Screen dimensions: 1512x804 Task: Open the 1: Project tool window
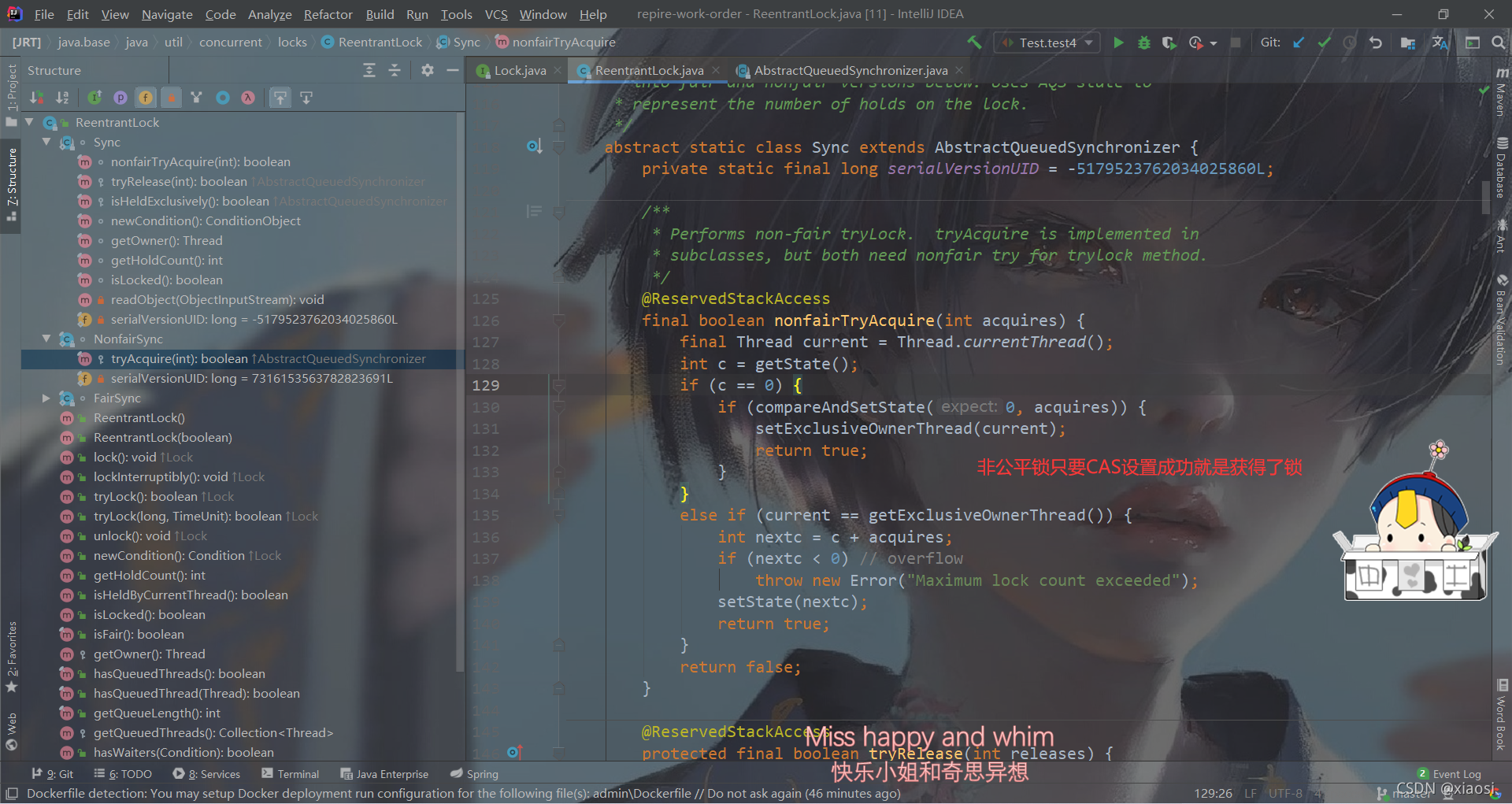(x=11, y=94)
